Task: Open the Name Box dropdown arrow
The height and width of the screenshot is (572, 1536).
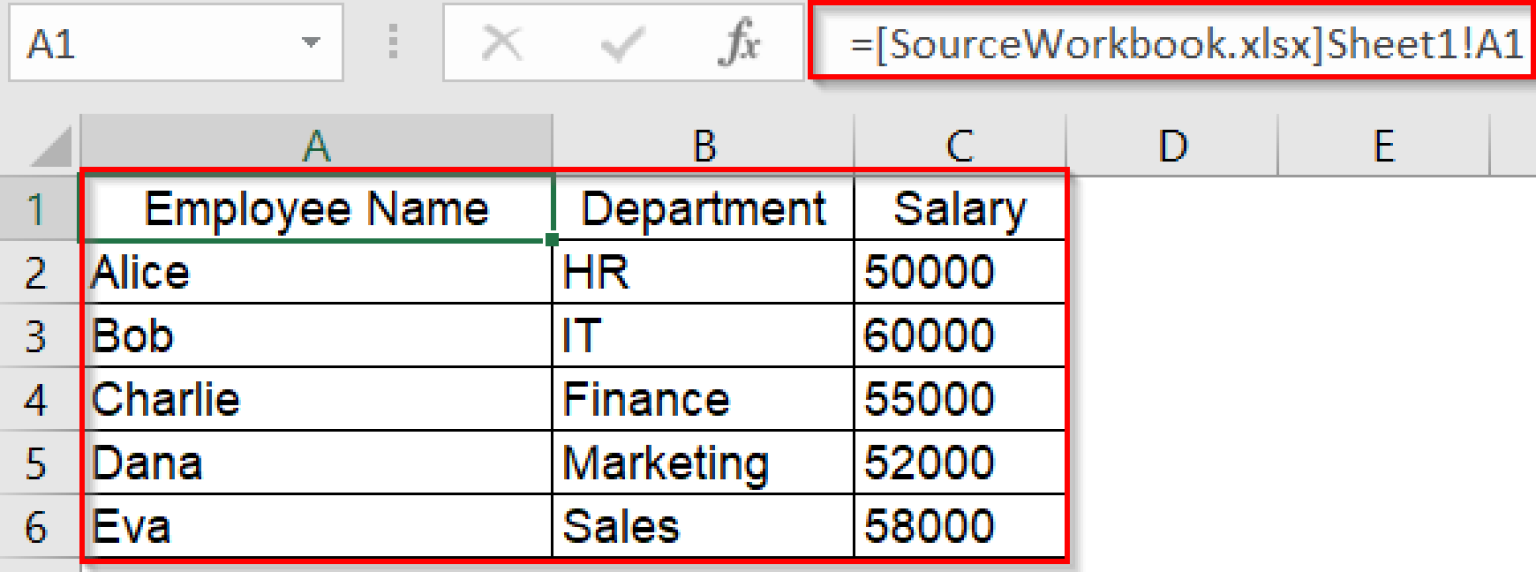Action: (312, 43)
